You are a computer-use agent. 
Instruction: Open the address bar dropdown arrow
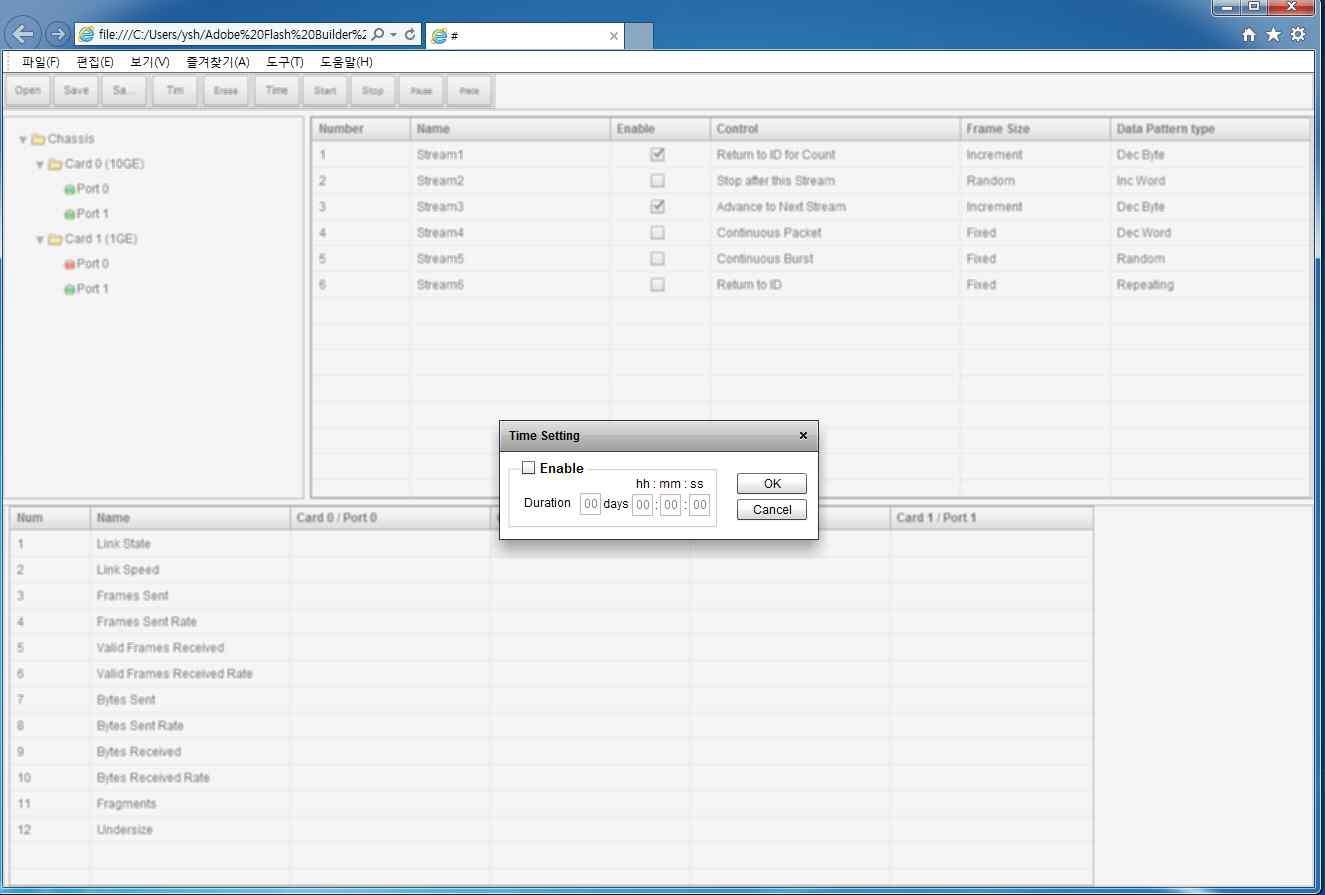tap(394, 34)
